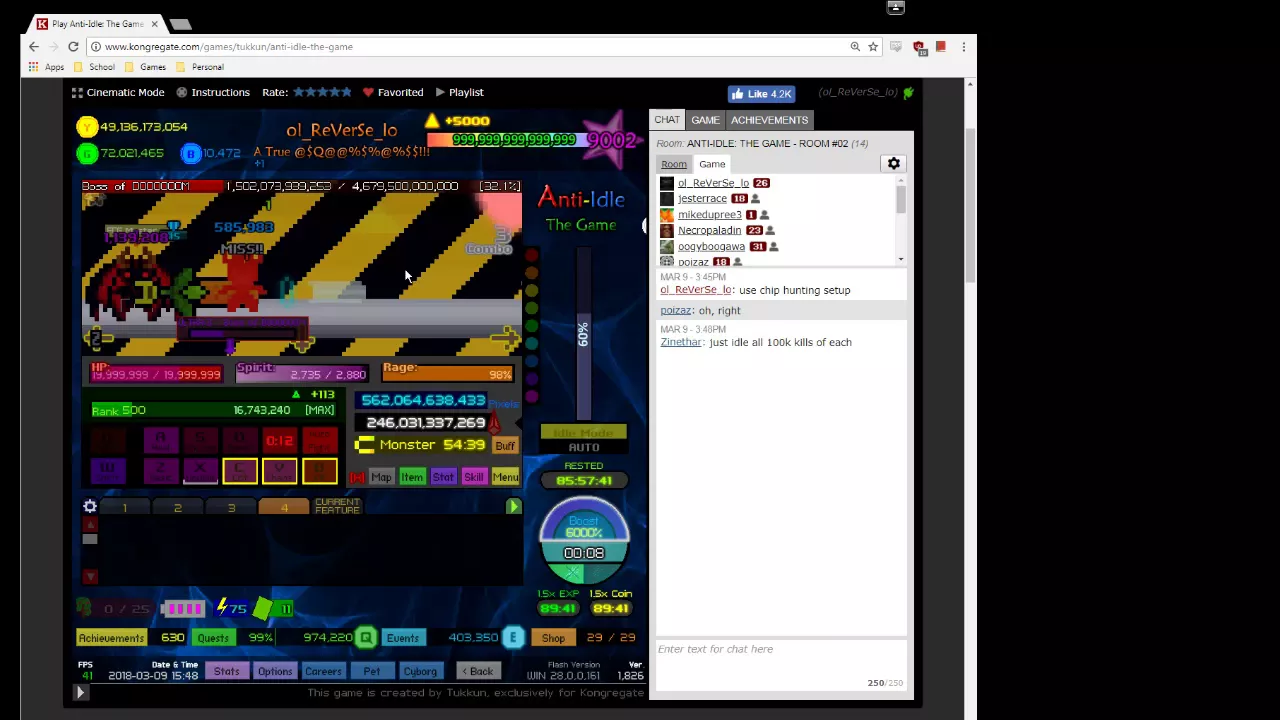The image size is (1280, 720).
Task: Select feature tab 4
Action: click(x=284, y=508)
